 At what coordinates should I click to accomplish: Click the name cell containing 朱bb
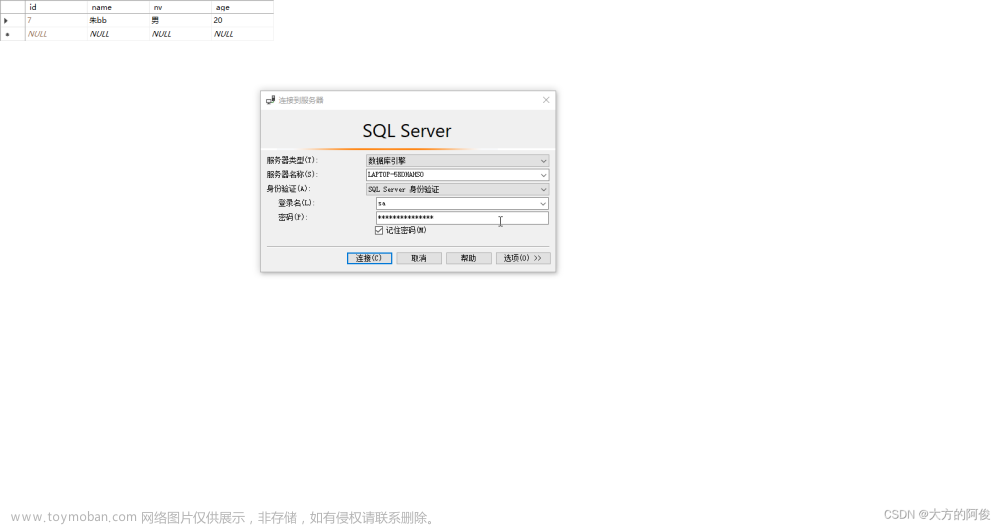pos(118,20)
